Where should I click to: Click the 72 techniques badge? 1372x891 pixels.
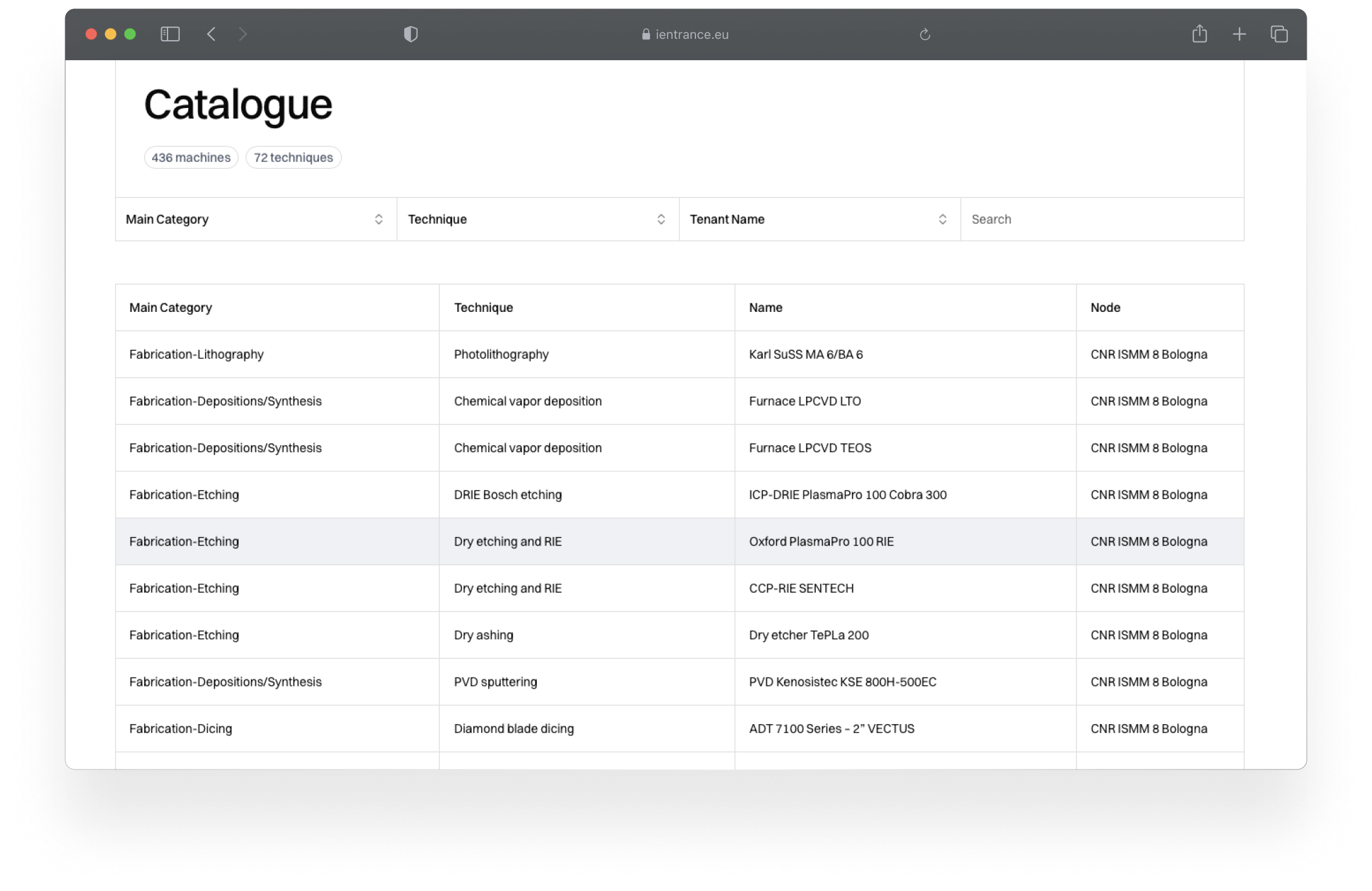(x=293, y=157)
